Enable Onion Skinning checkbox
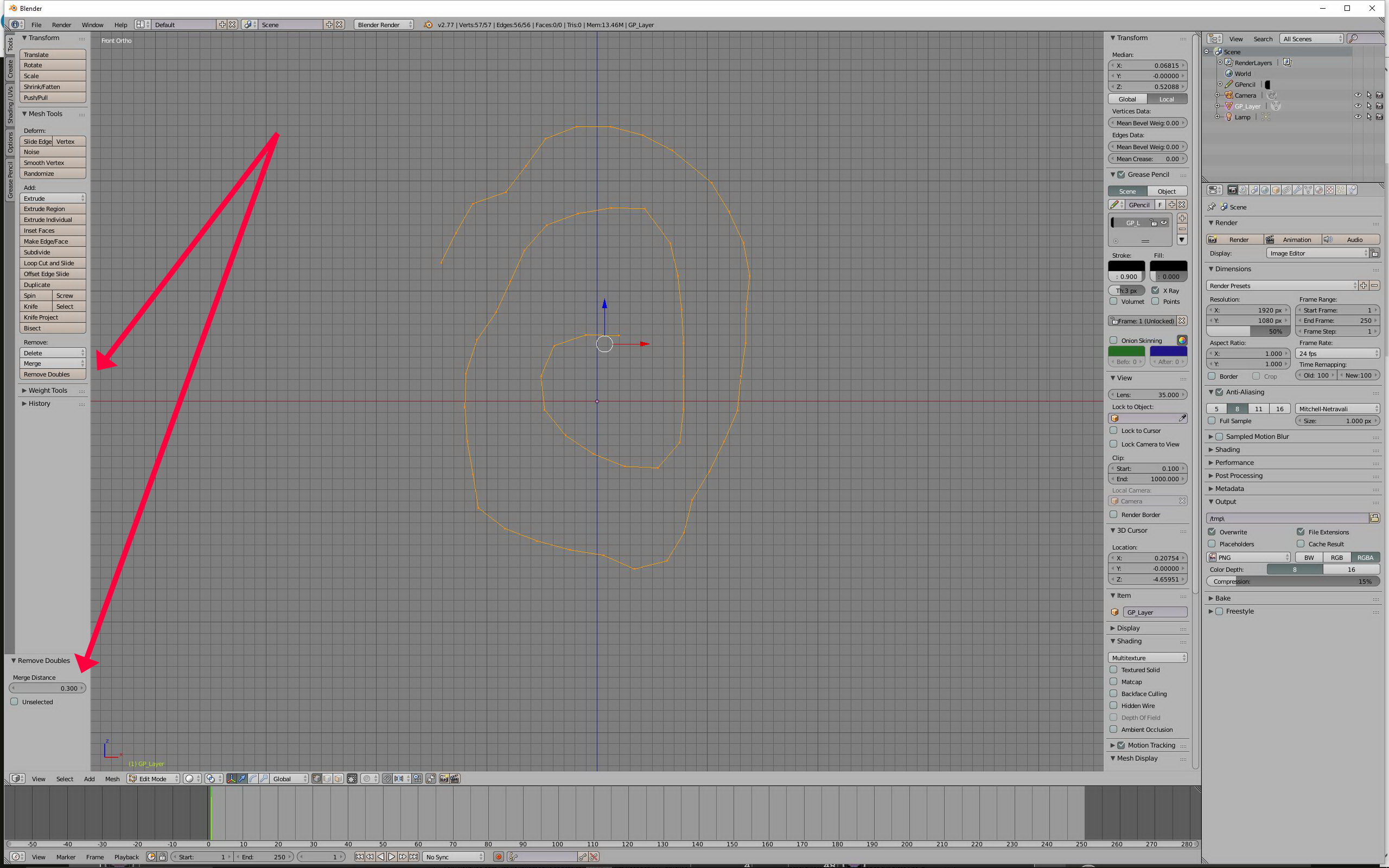 point(1113,341)
